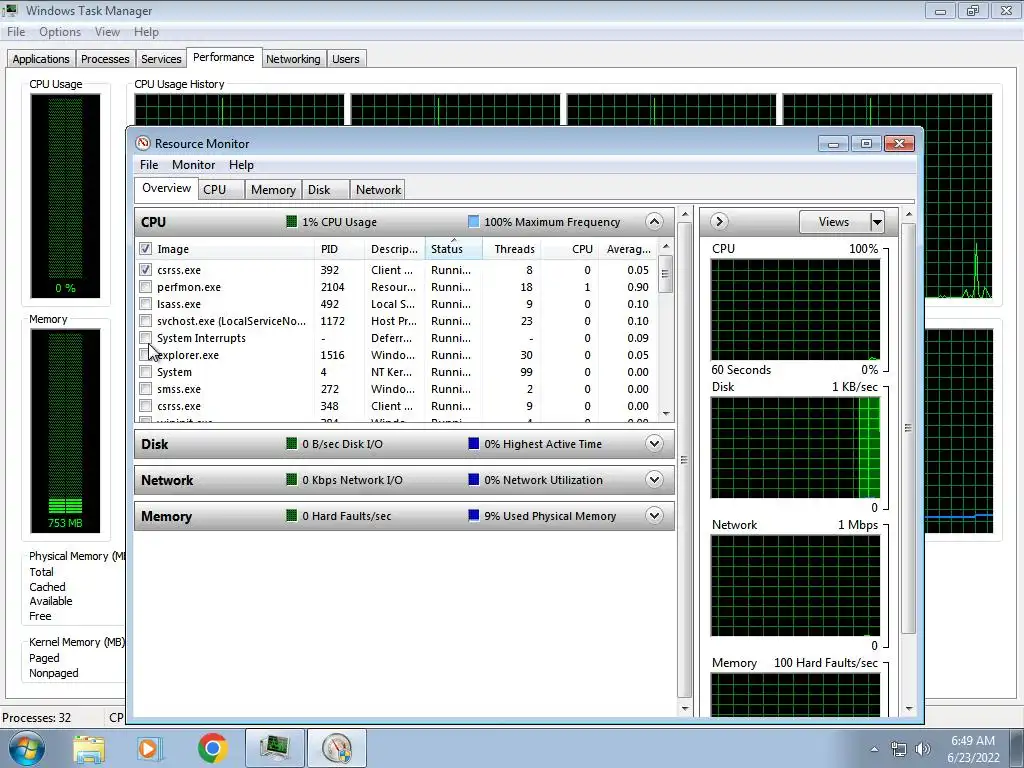Show hidden tray icons arrow
This screenshot has height=768, width=1024.
[874, 749]
